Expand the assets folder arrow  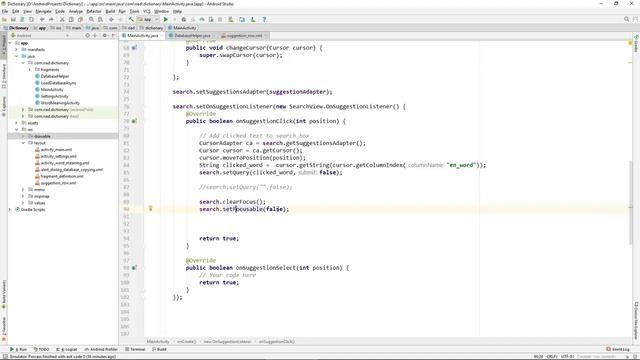point(17,123)
